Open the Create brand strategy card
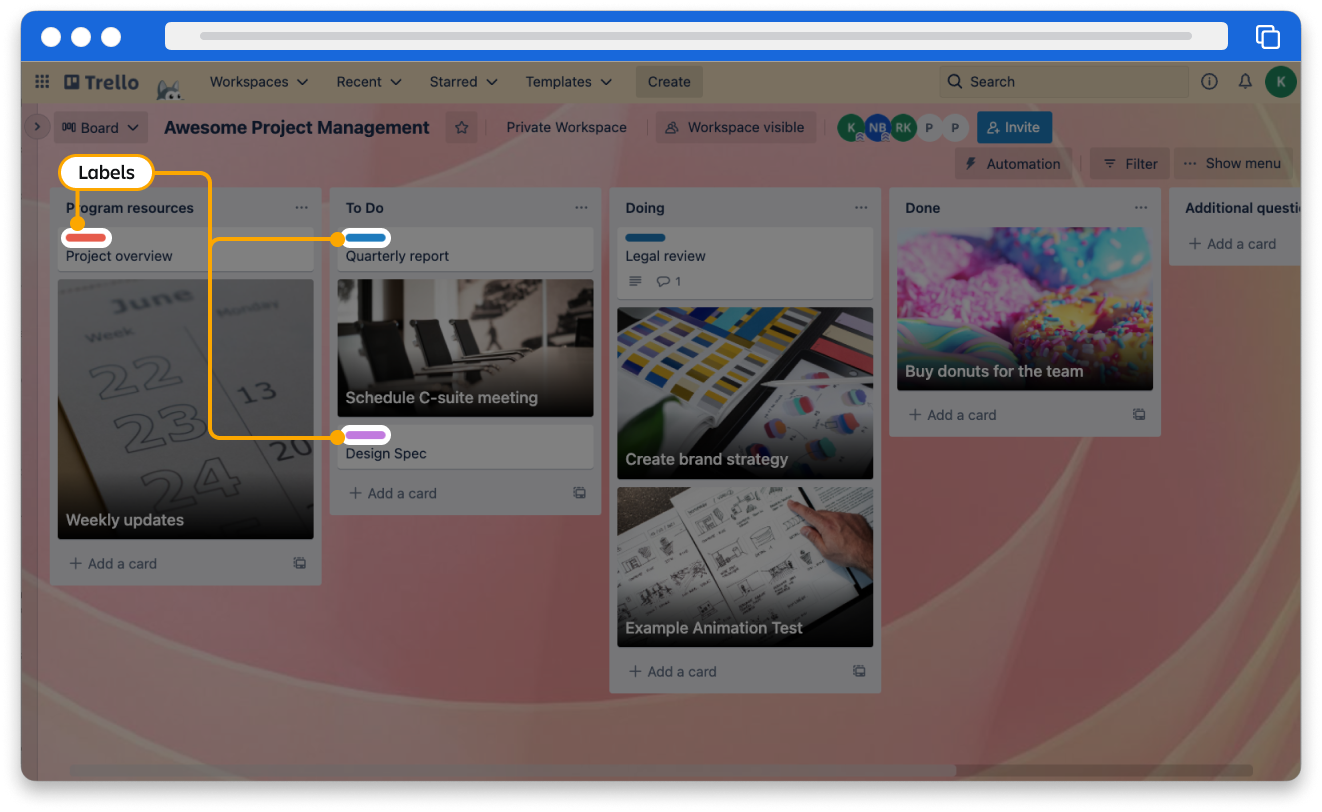 [746, 393]
